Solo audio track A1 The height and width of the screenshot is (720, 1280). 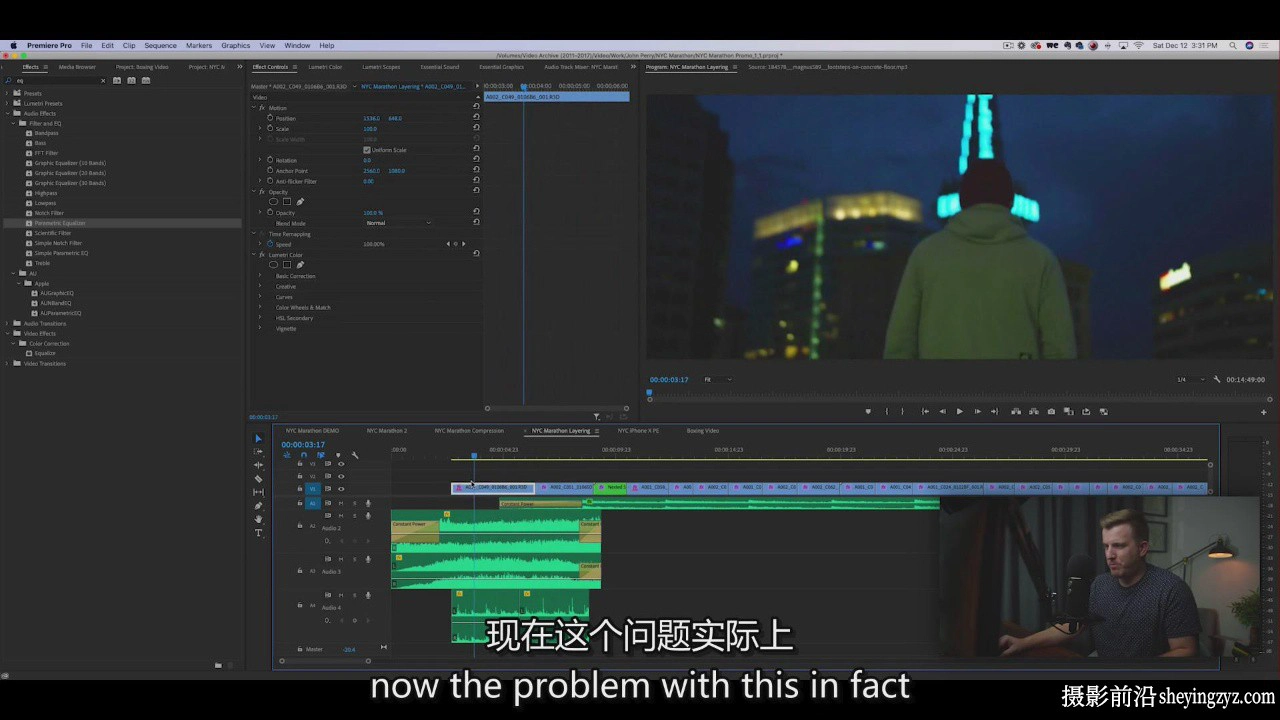point(354,503)
